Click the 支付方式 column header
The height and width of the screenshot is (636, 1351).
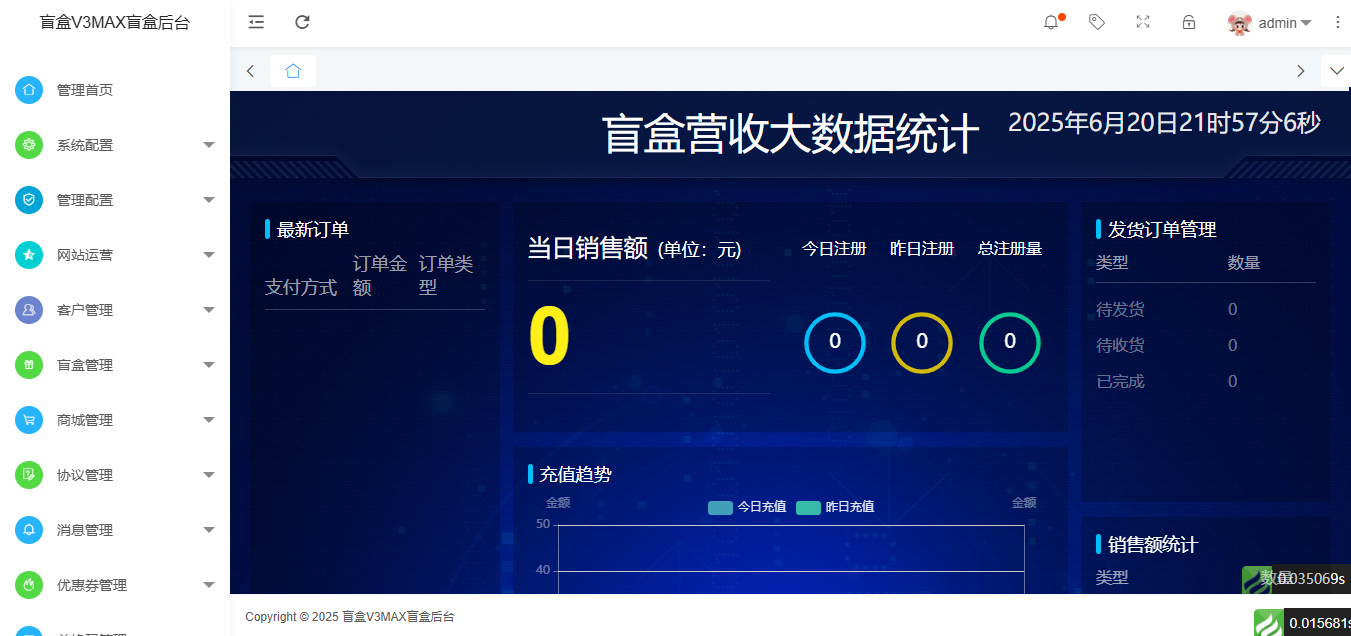[x=301, y=288]
